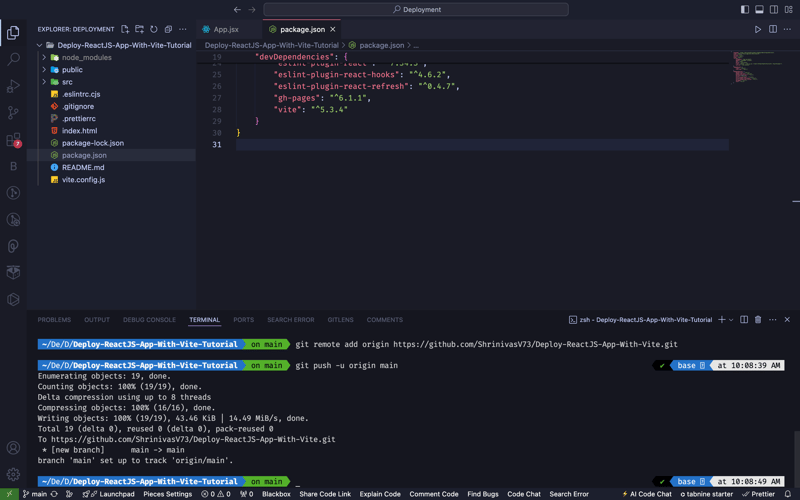Open the Search Error panel tab
Viewport: 800px width, 500px height.
click(291, 319)
